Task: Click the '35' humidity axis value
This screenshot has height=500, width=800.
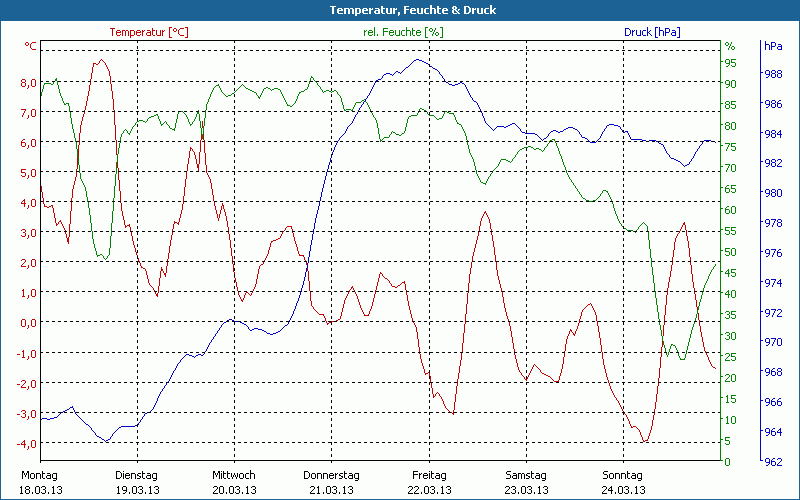Action: click(x=731, y=315)
